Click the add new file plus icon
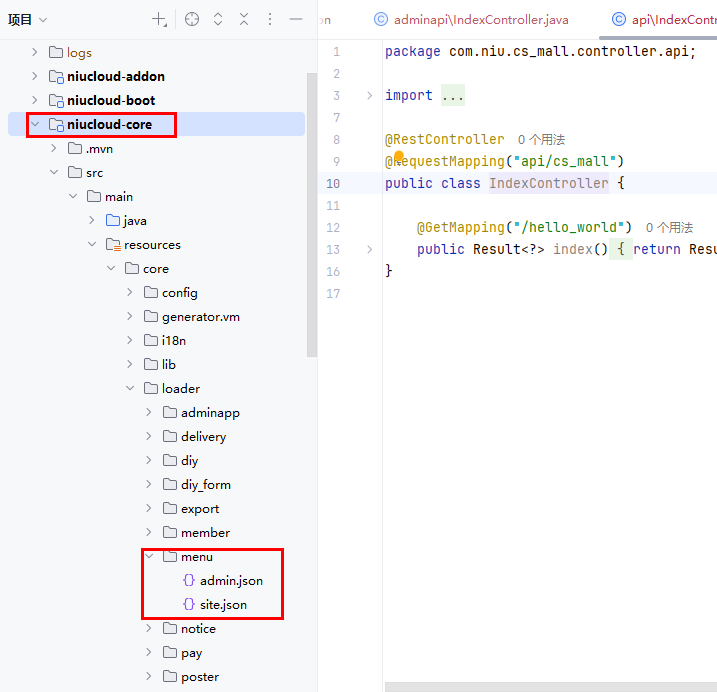717x692 pixels. click(159, 19)
